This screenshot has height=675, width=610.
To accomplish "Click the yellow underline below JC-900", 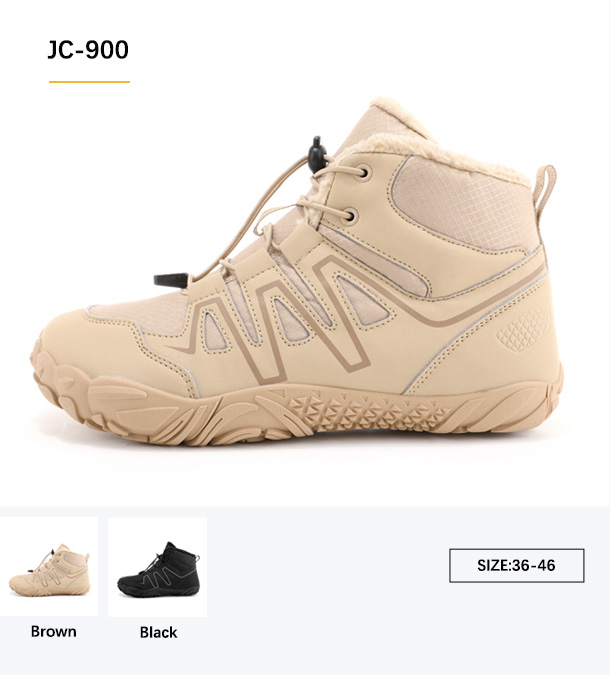I will coord(90,81).
